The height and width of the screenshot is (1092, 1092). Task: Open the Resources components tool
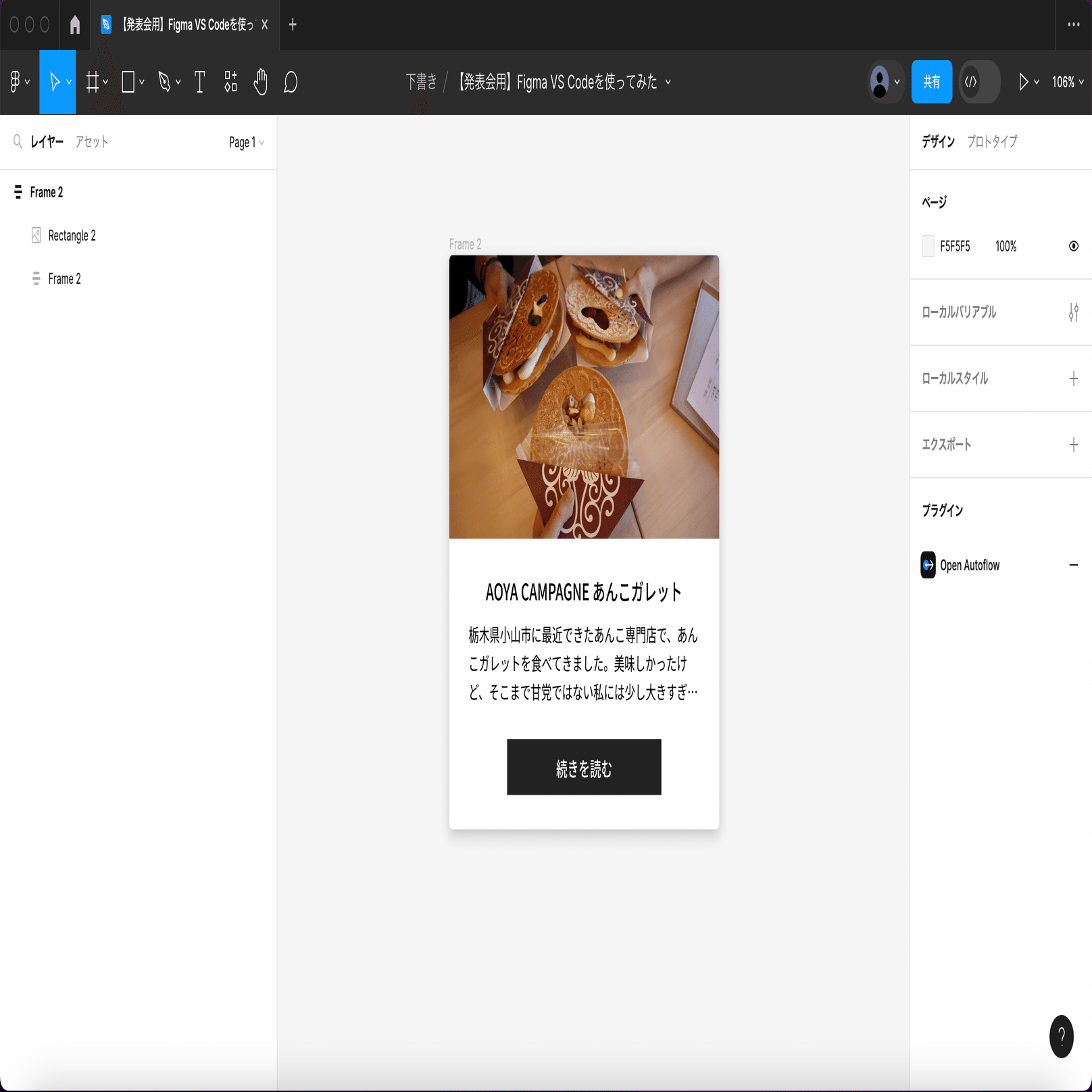click(231, 82)
